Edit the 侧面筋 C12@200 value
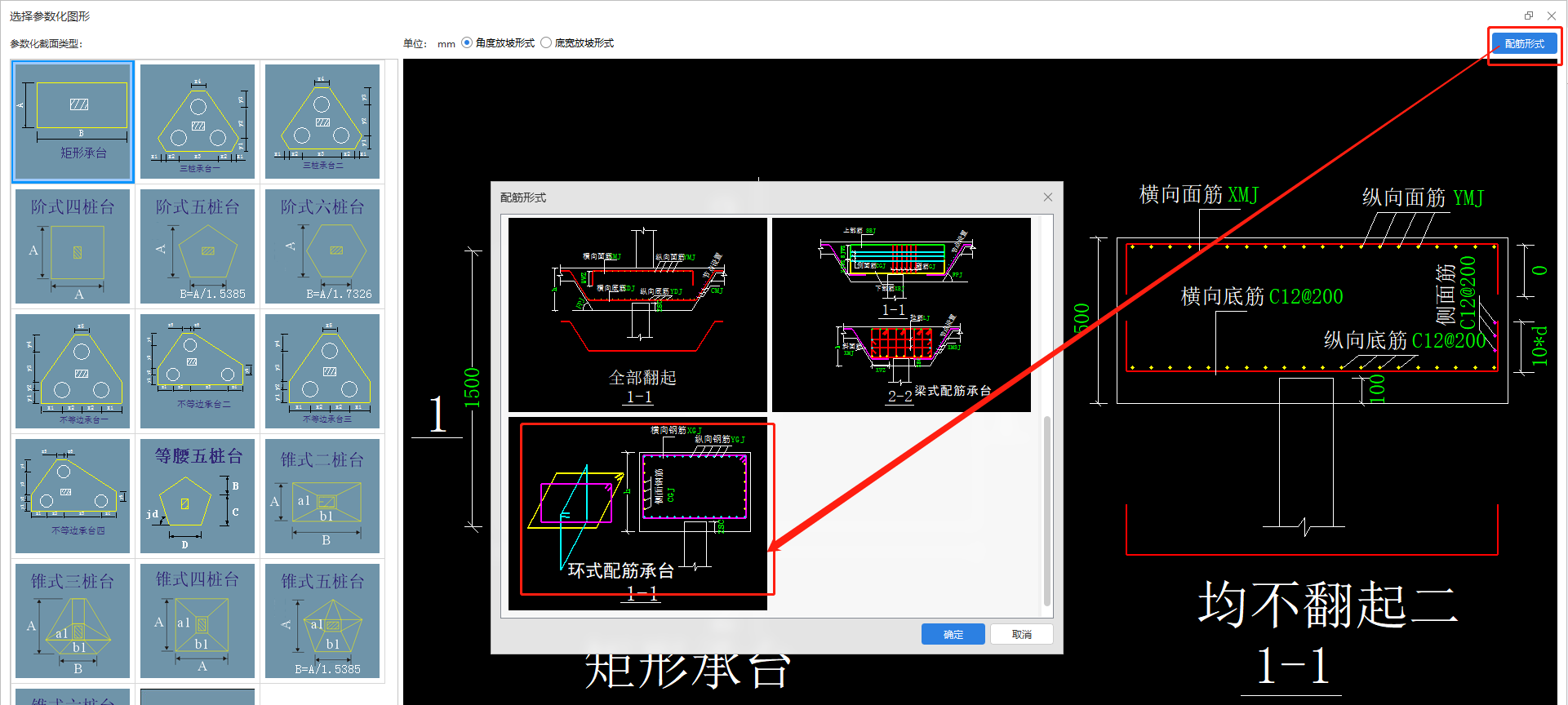Viewport: 1568px width, 705px height. 1467,293
